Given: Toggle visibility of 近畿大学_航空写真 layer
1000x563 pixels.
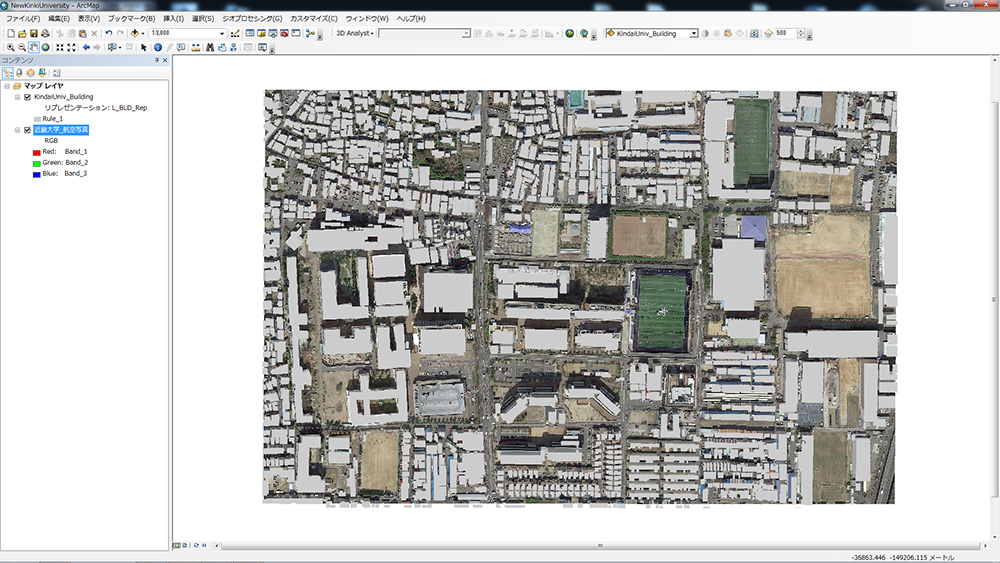Looking at the screenshot, I should click(x=27, y=130).
